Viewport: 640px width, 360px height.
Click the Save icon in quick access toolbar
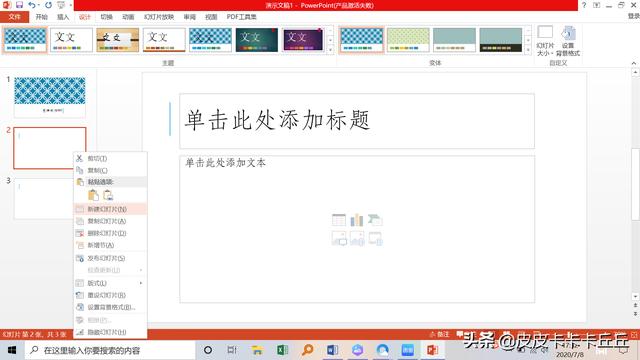19,5
